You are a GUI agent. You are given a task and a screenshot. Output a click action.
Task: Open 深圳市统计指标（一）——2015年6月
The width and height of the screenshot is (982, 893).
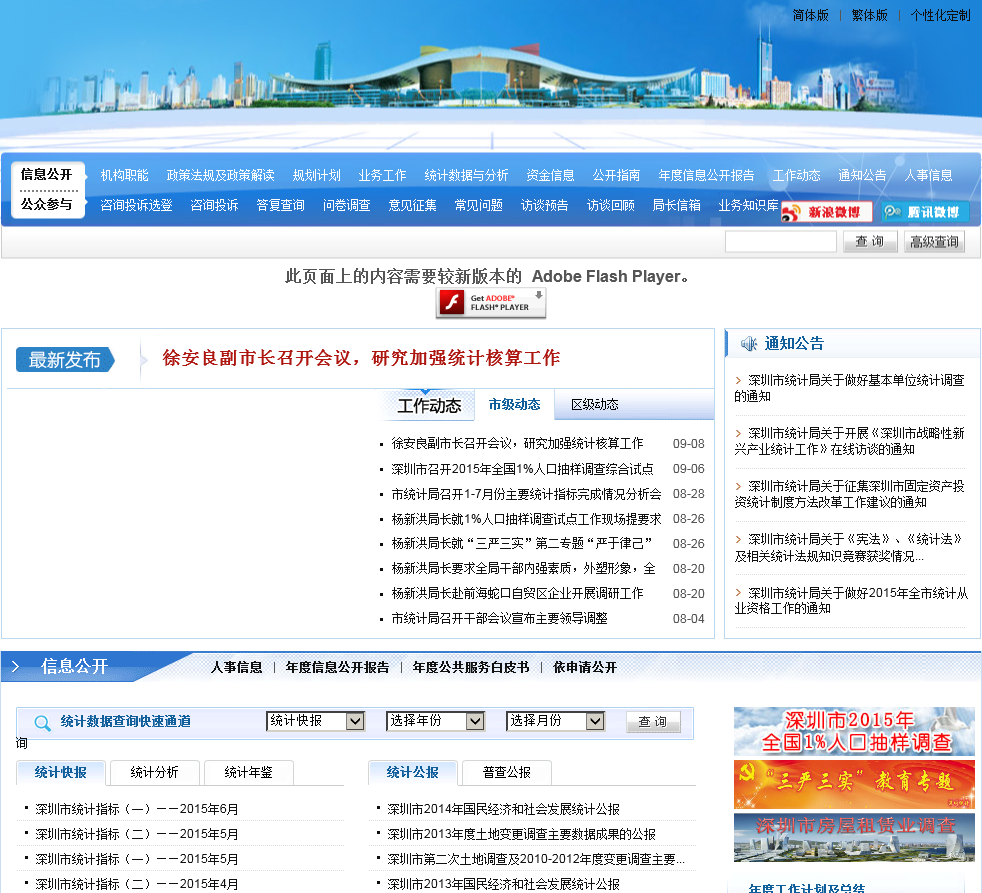(x=137, y=809)
